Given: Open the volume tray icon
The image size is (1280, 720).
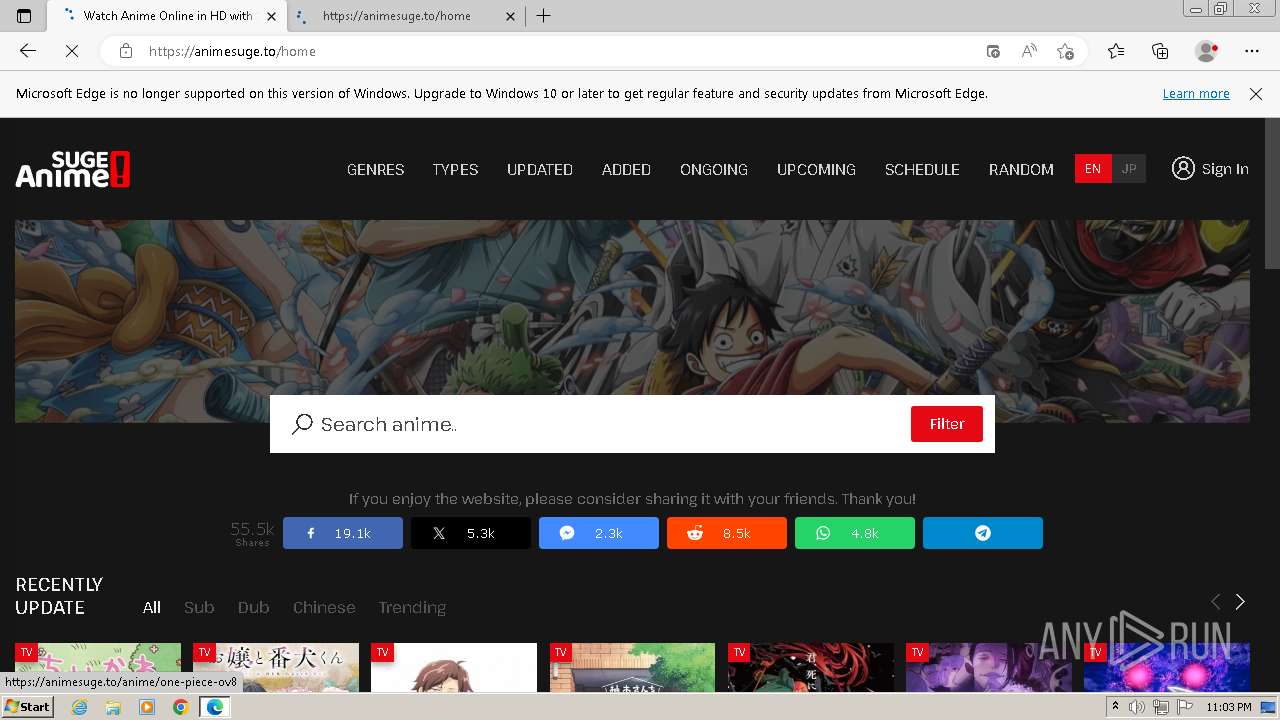Looking at the screenshot, I should (x=1137, y=708).
